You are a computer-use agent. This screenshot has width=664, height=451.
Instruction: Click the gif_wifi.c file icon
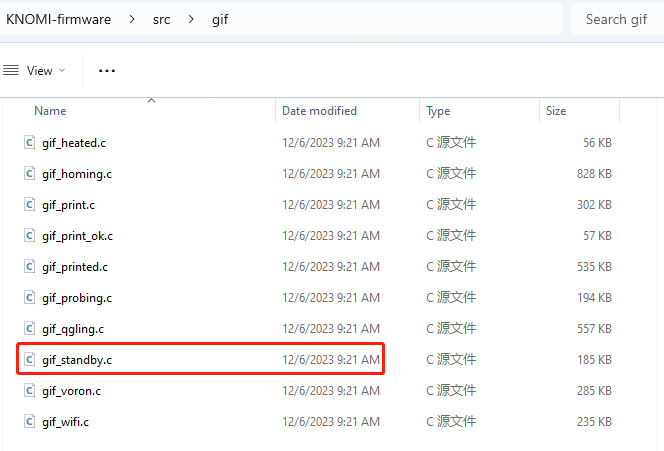point(30,422)
